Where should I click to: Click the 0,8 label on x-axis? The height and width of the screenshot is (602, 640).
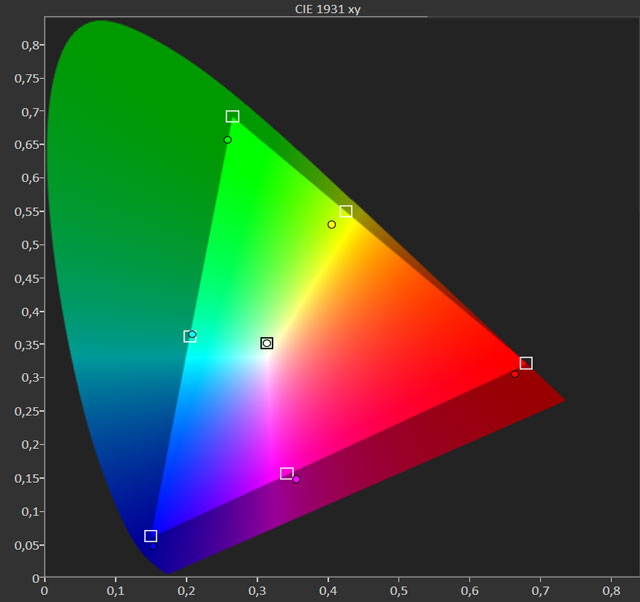coord(611,591)
